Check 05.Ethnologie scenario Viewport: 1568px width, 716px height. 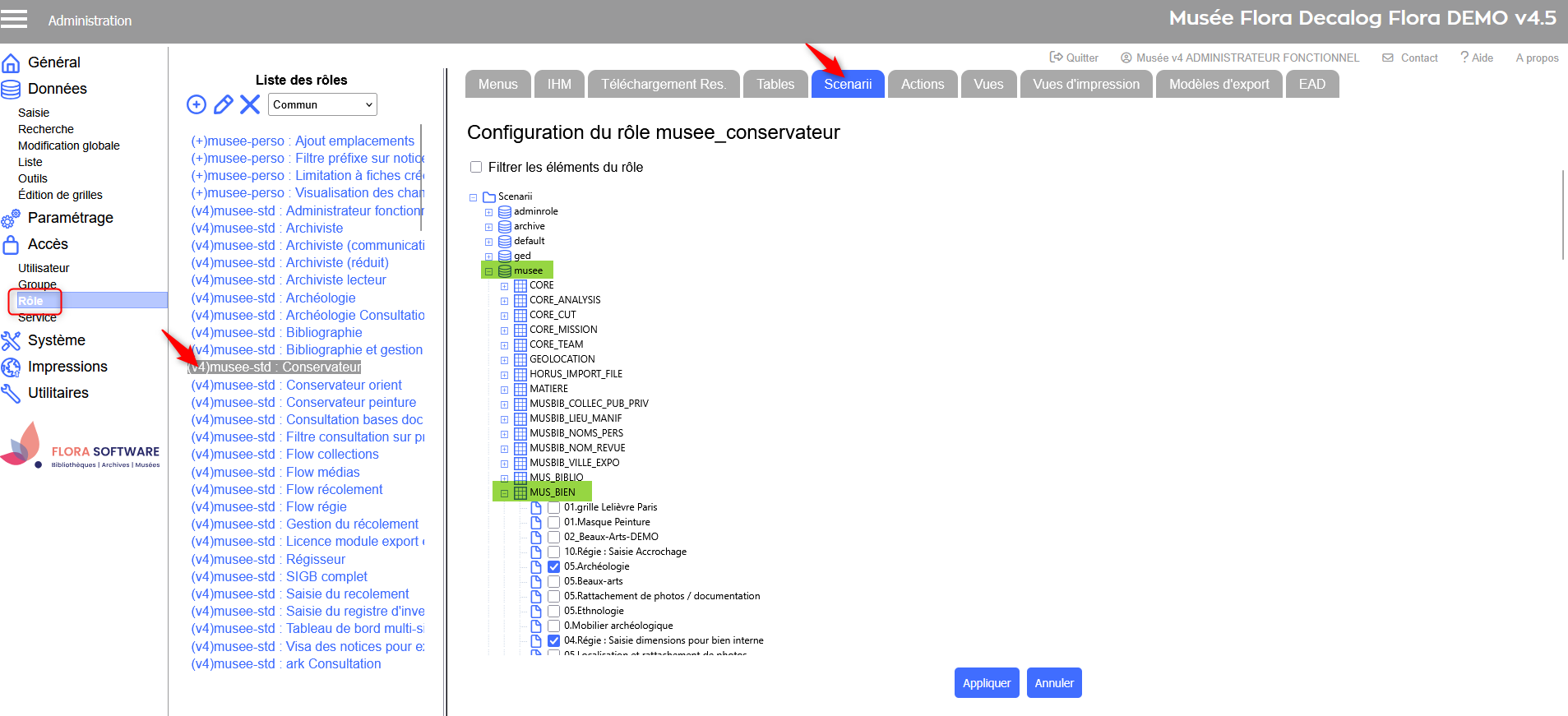tap(554, 612)
